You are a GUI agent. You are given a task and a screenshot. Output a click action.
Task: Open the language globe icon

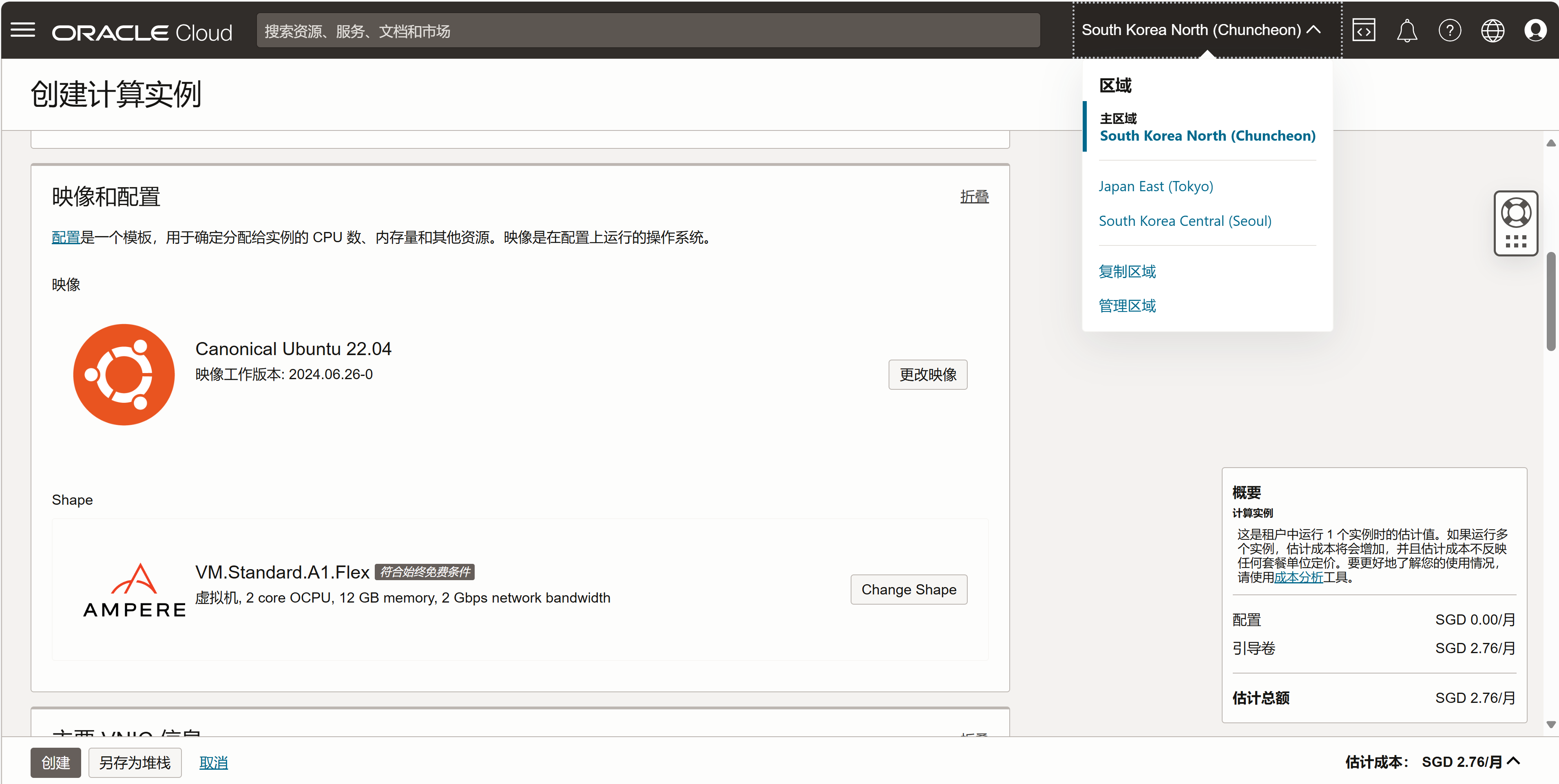pyautogui.click(x=1493, y=30)
